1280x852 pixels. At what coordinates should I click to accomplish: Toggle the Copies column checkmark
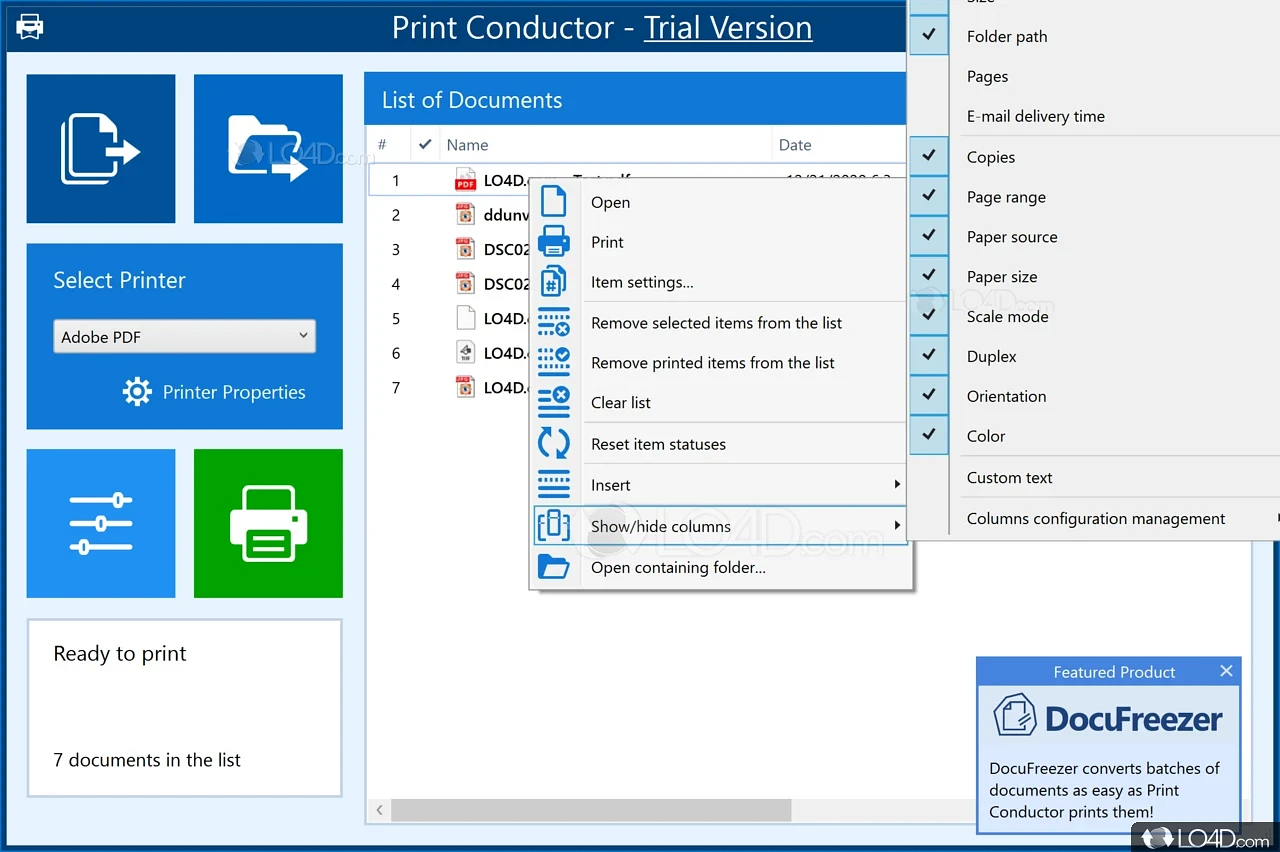point(929,156)
